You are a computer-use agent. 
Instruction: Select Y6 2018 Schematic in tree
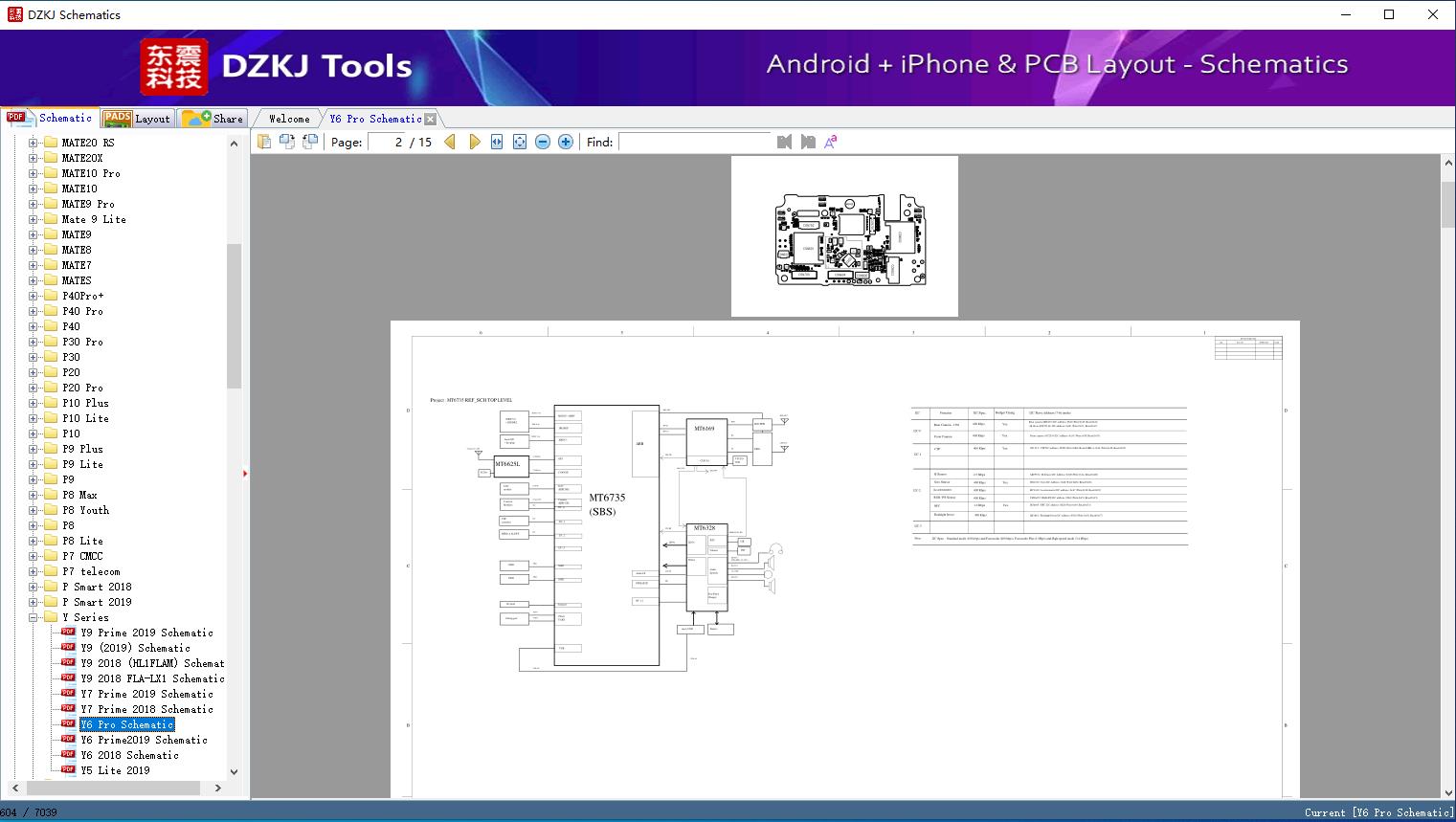tap(129, 755)
